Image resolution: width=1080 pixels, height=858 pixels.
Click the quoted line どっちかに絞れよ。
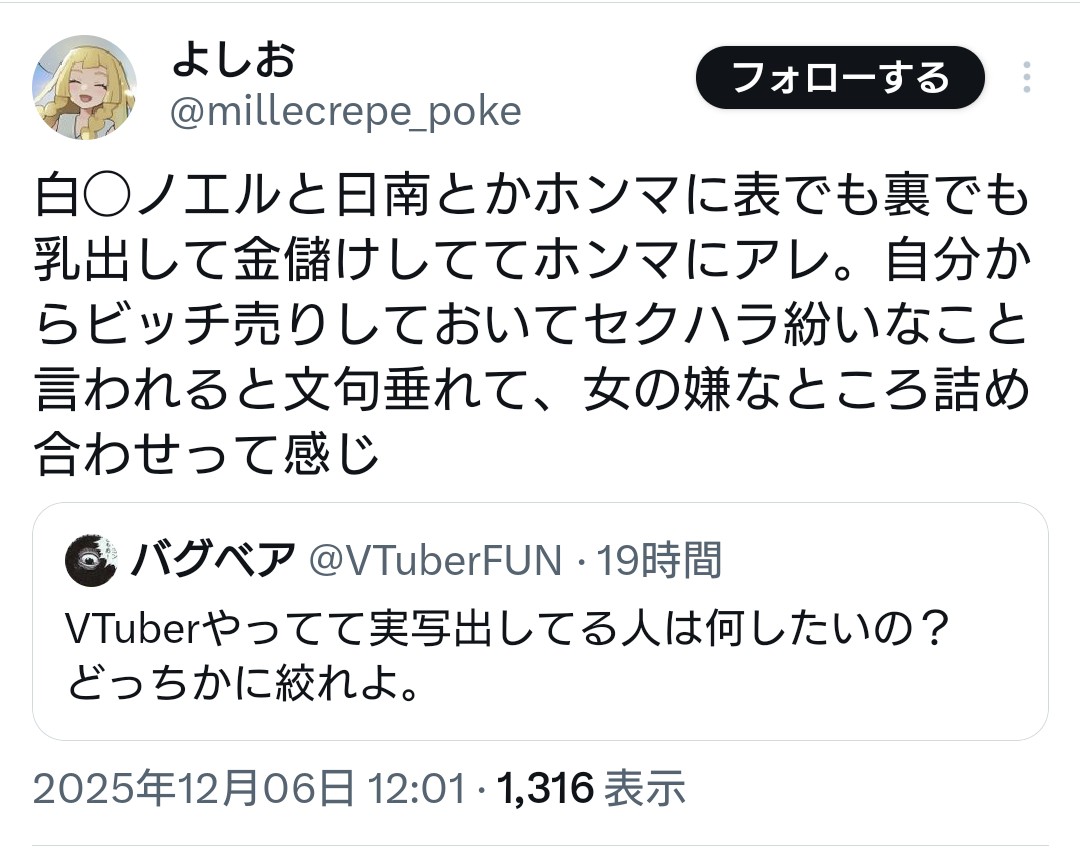click(242, 685)
